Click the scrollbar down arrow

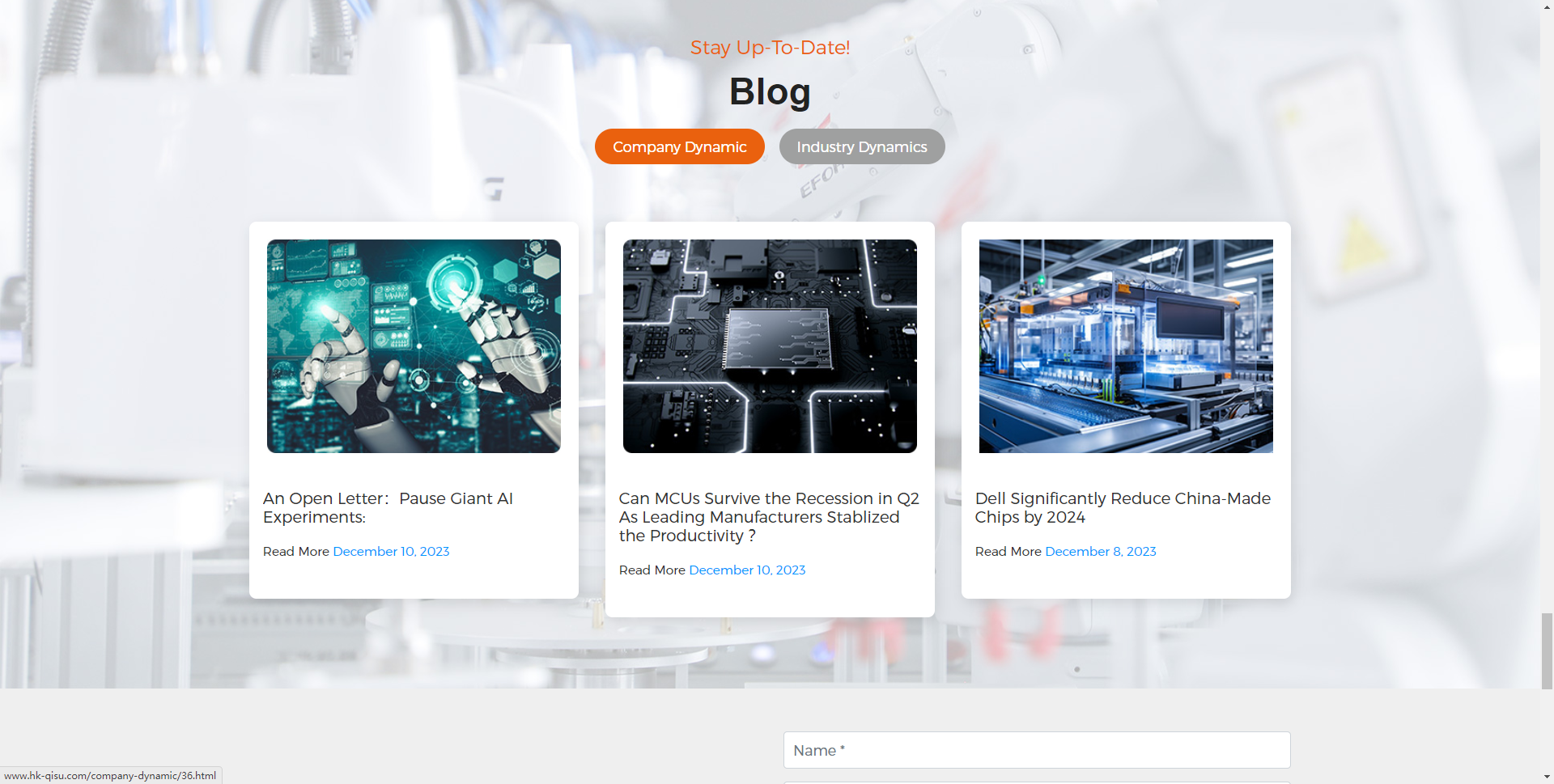pos(1547,777)
